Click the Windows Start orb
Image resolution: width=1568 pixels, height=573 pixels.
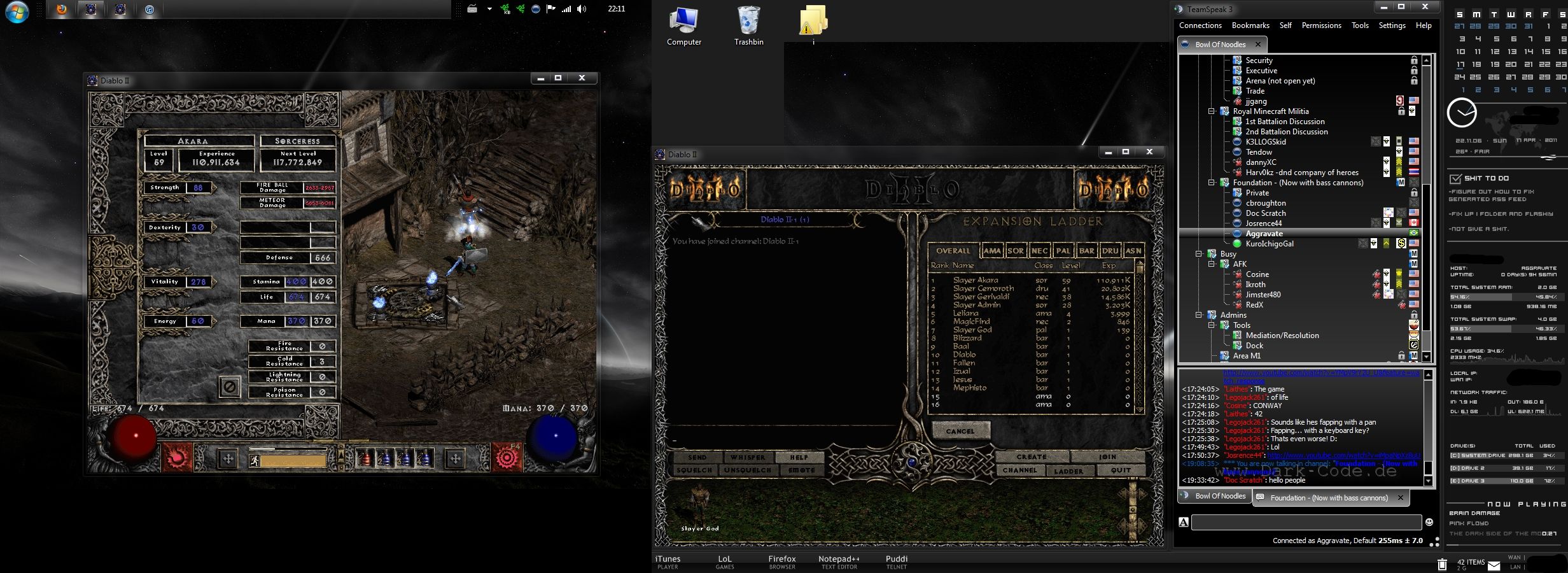(17, 11)
